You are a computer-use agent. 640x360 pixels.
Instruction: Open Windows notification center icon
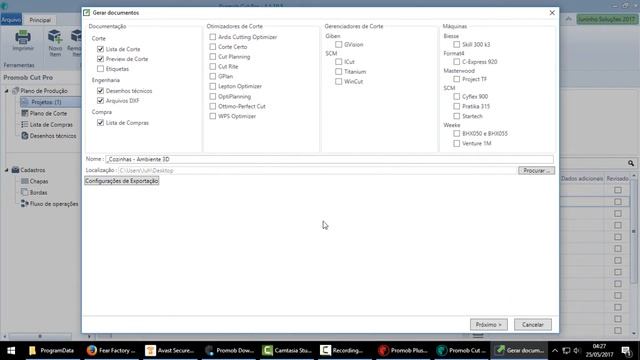point(626,350)
